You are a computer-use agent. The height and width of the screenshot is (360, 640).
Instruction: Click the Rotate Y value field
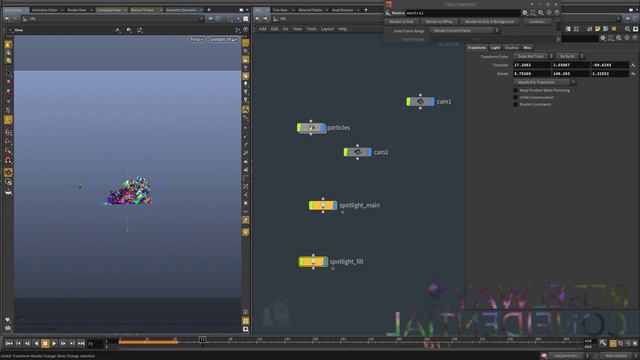[571, 74]
